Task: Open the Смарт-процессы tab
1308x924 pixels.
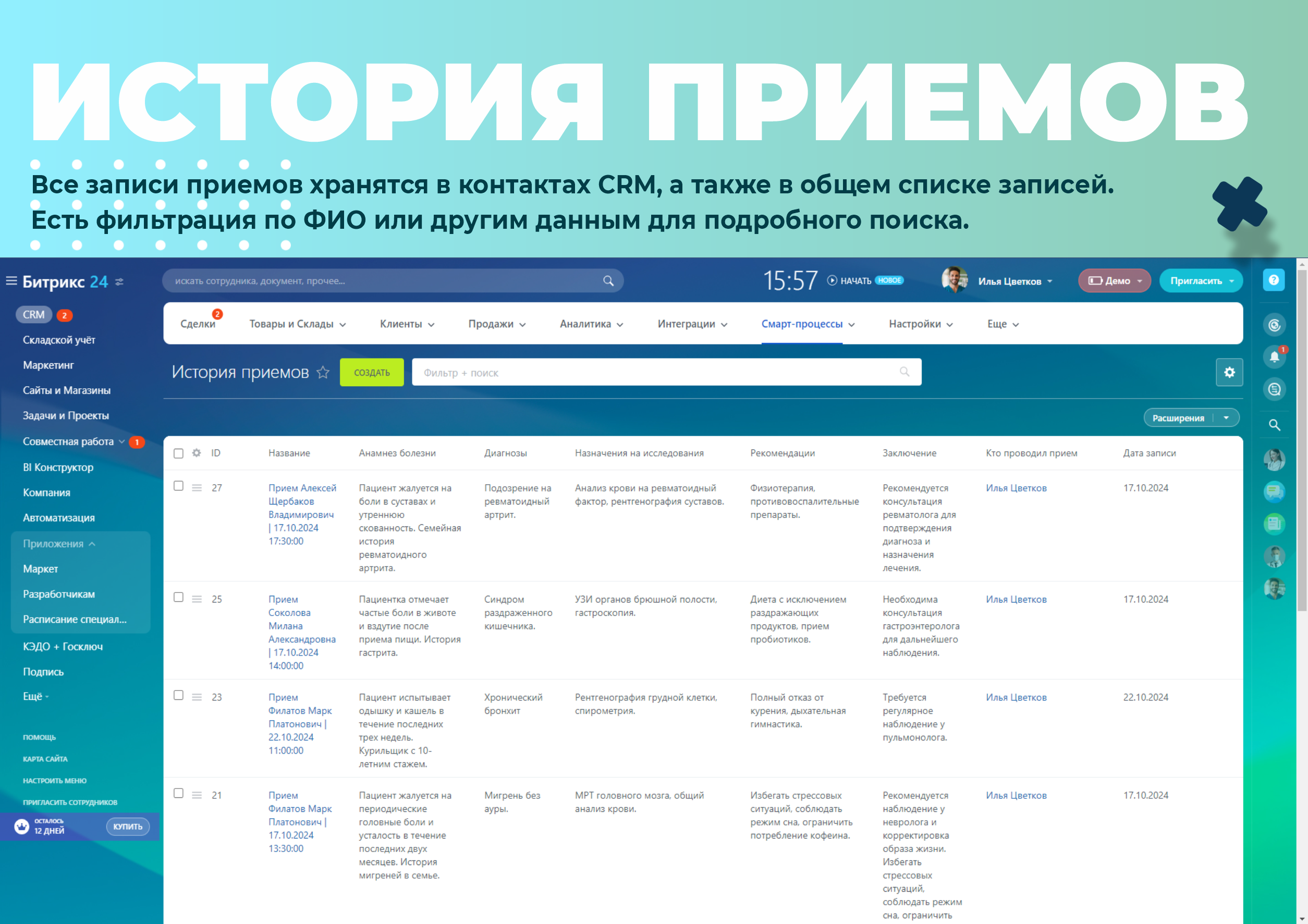Action: pos(802,324)
